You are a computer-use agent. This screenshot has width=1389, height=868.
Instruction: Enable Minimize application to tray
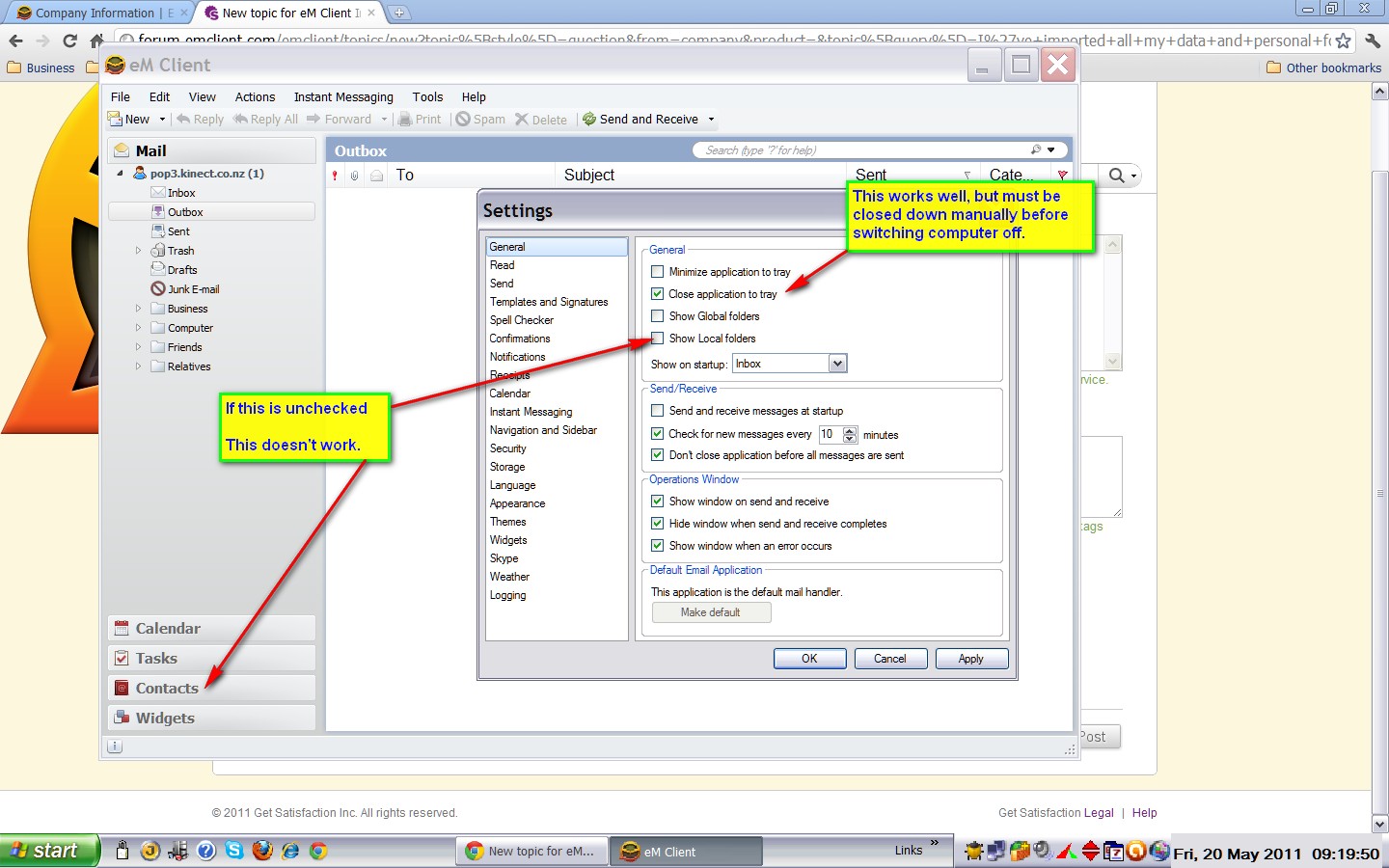tap(657, 272)
